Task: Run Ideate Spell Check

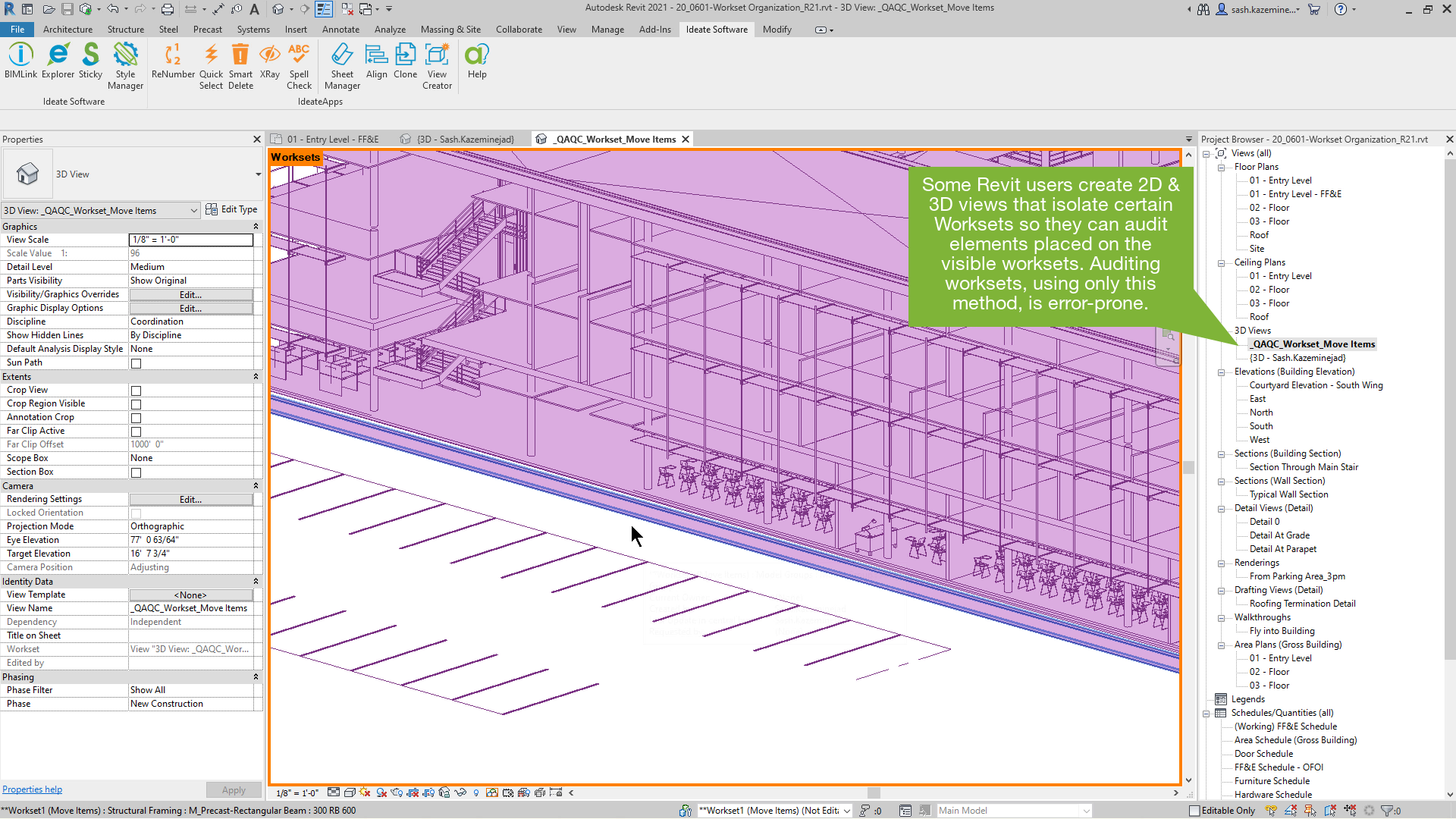Action: click(299, 64)
